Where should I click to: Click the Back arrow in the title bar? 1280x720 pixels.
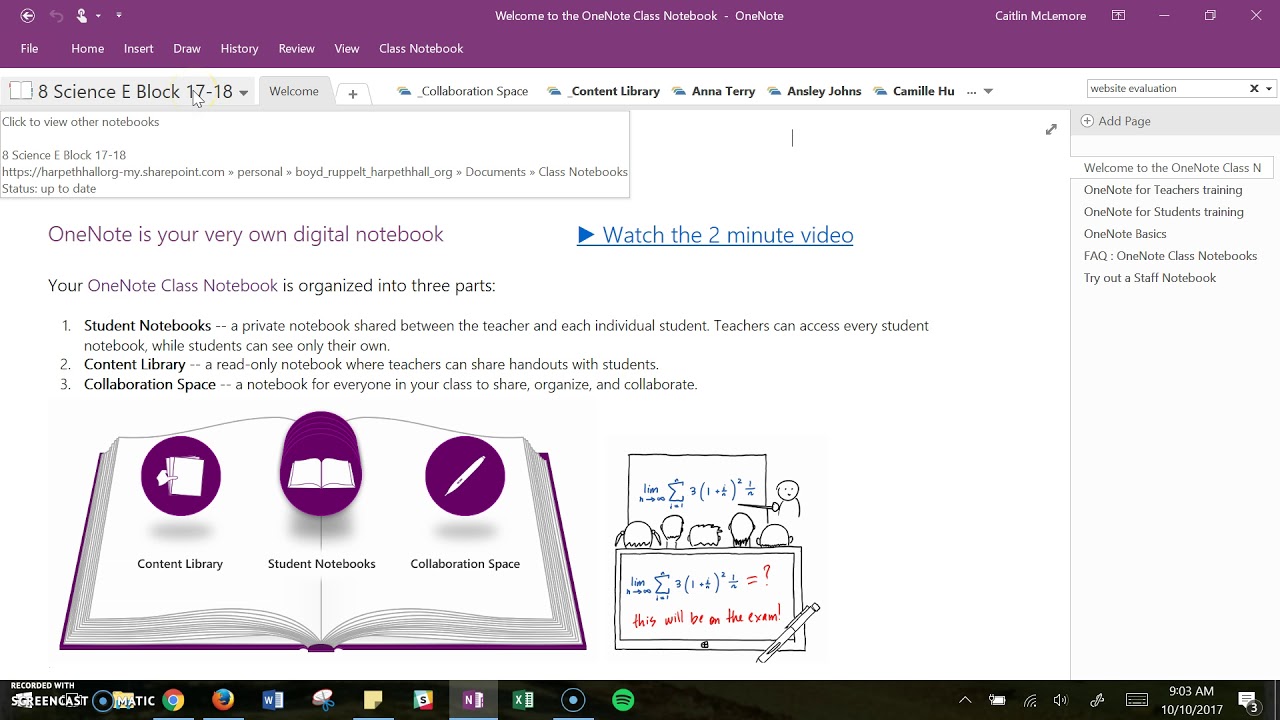pos(28,15)
